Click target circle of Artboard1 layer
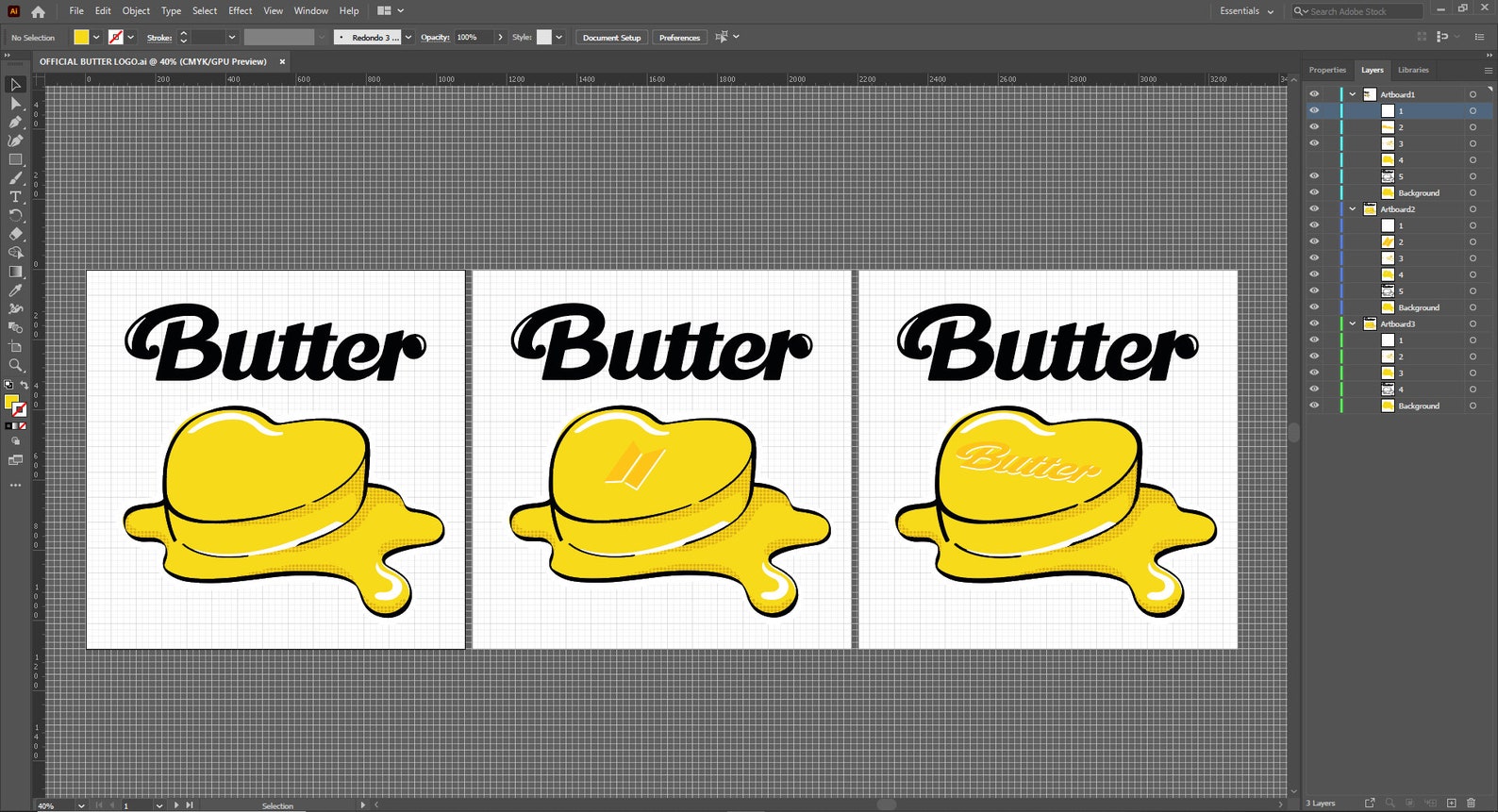This screenshot has height=812, width=1498. click(x=1473, y=94)
